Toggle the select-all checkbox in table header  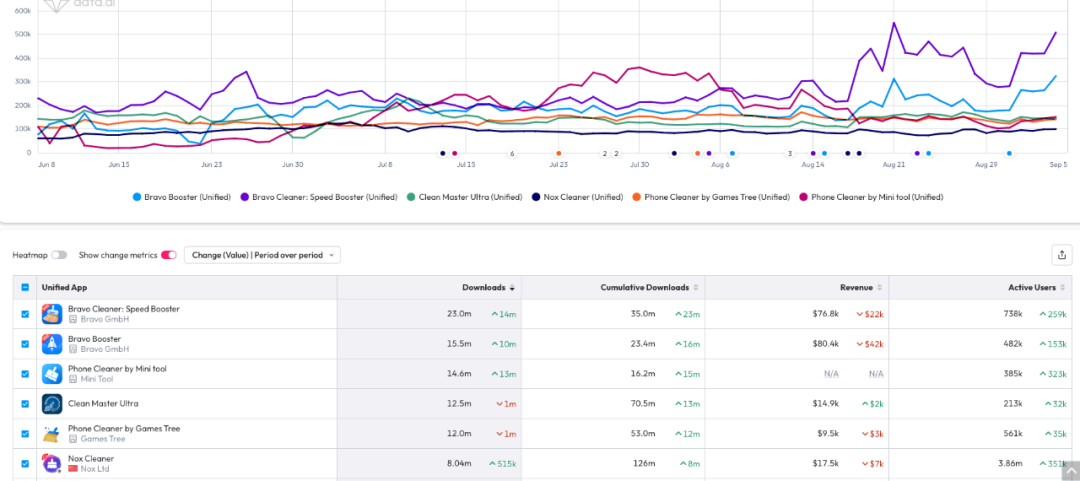click(x=25, y=287)
